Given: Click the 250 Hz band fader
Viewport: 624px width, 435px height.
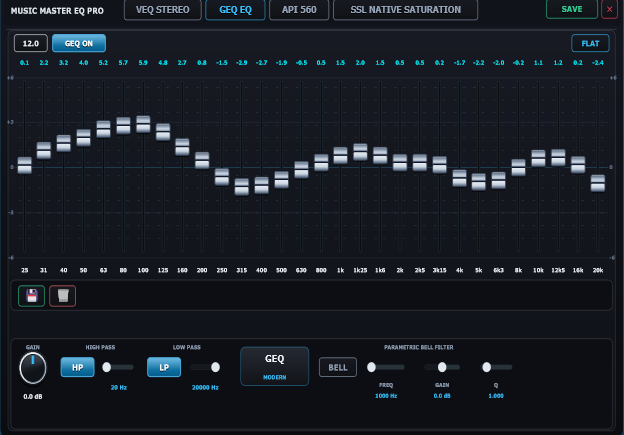Looking at the screenshot, I should [x=222, y=177].
